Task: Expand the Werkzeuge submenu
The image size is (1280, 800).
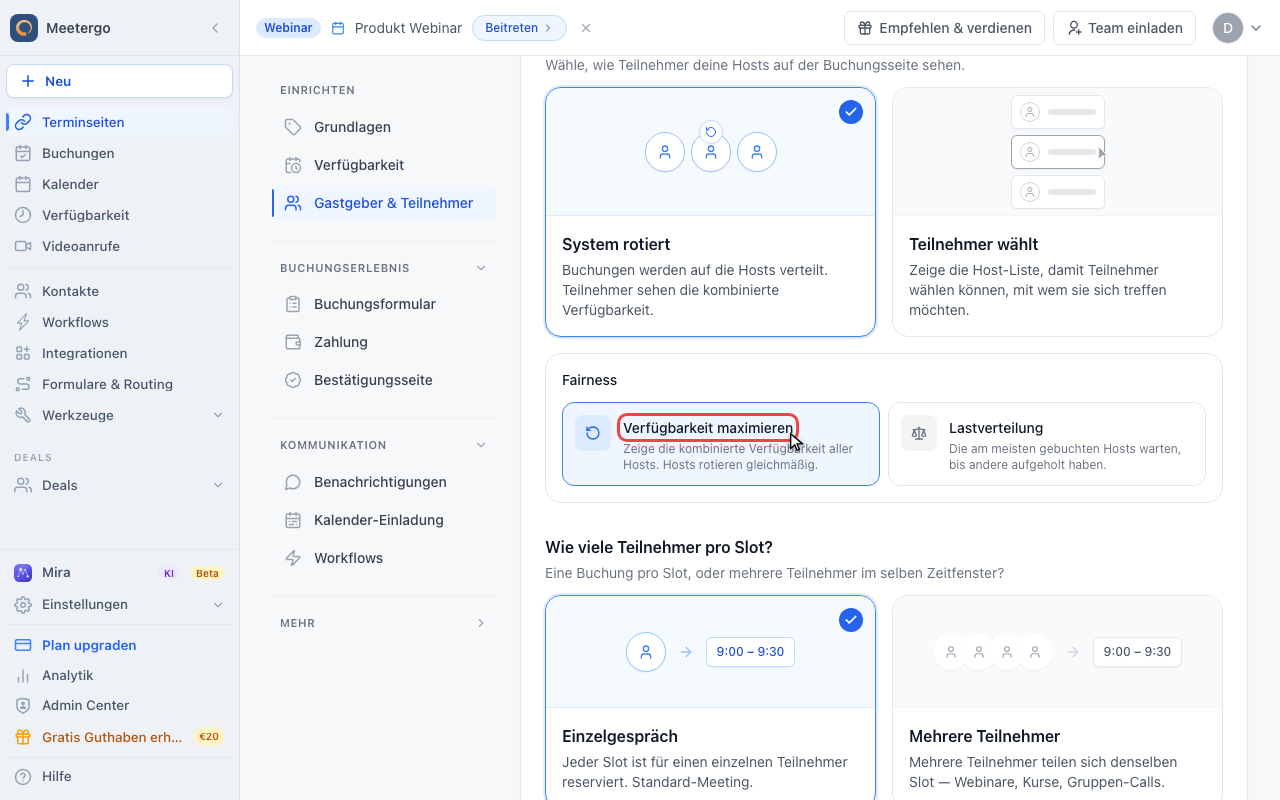Action: click(218, 415)
